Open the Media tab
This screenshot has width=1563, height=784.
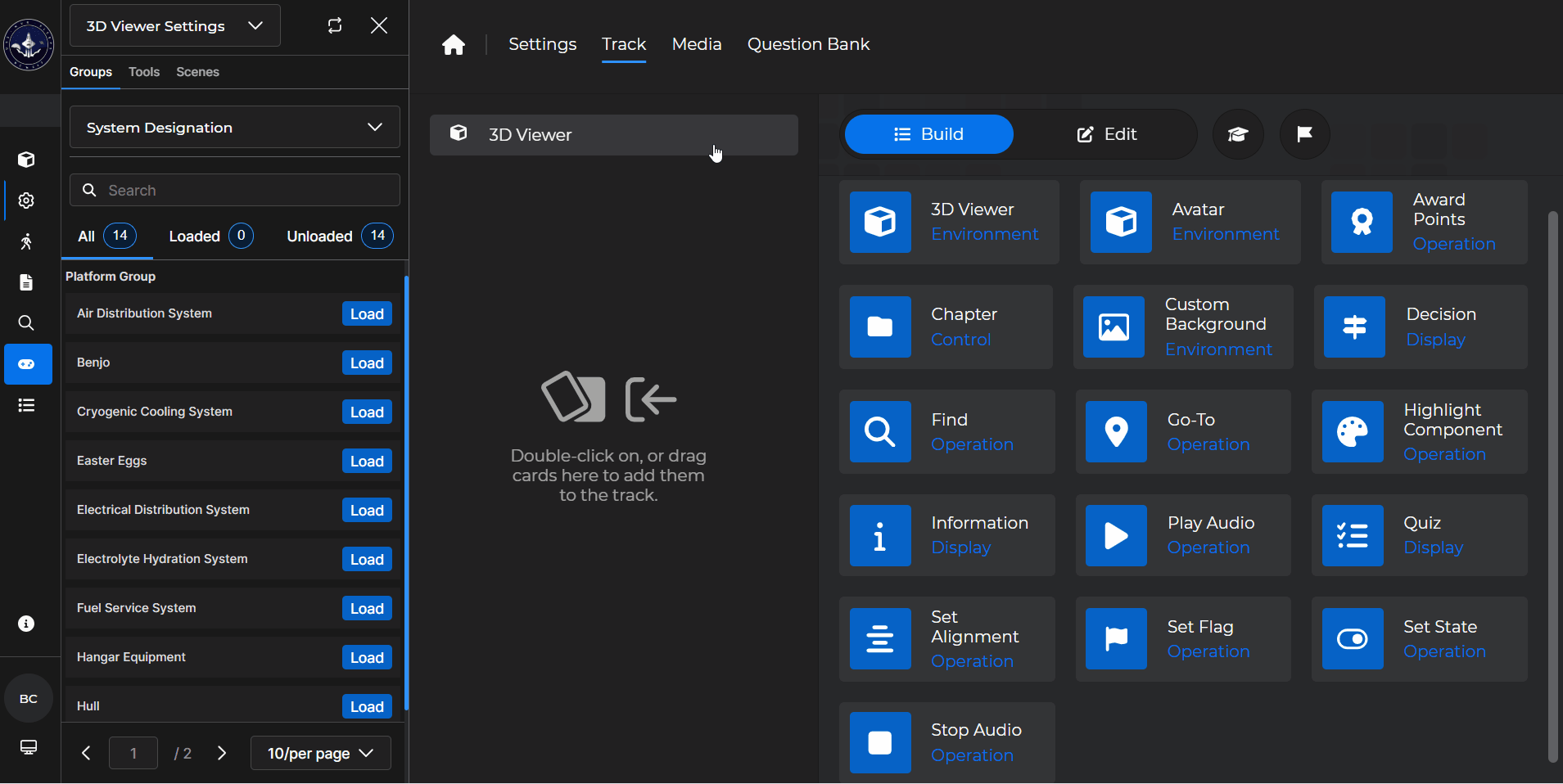697,44
